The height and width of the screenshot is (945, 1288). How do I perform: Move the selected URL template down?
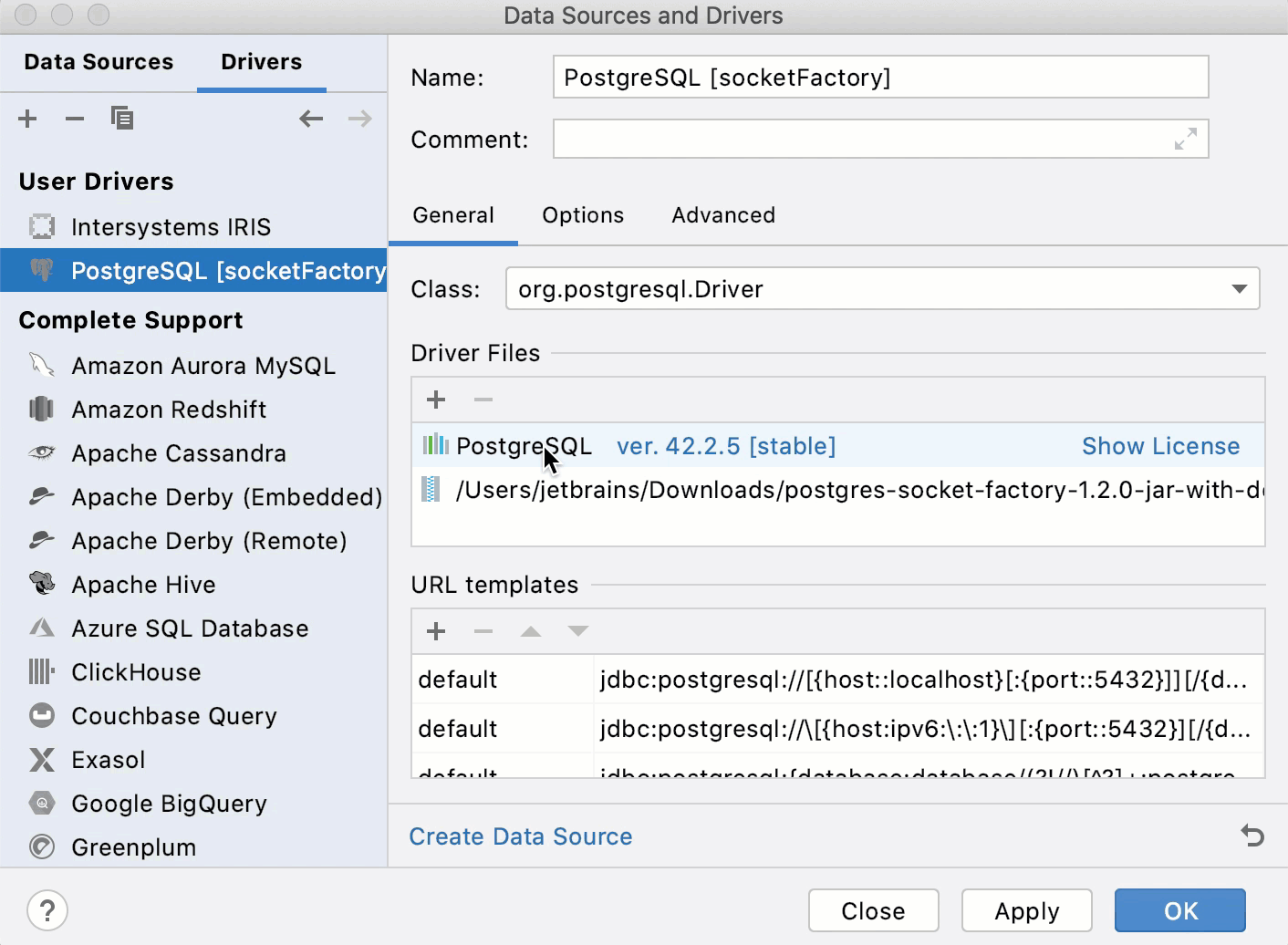point(578,631)
